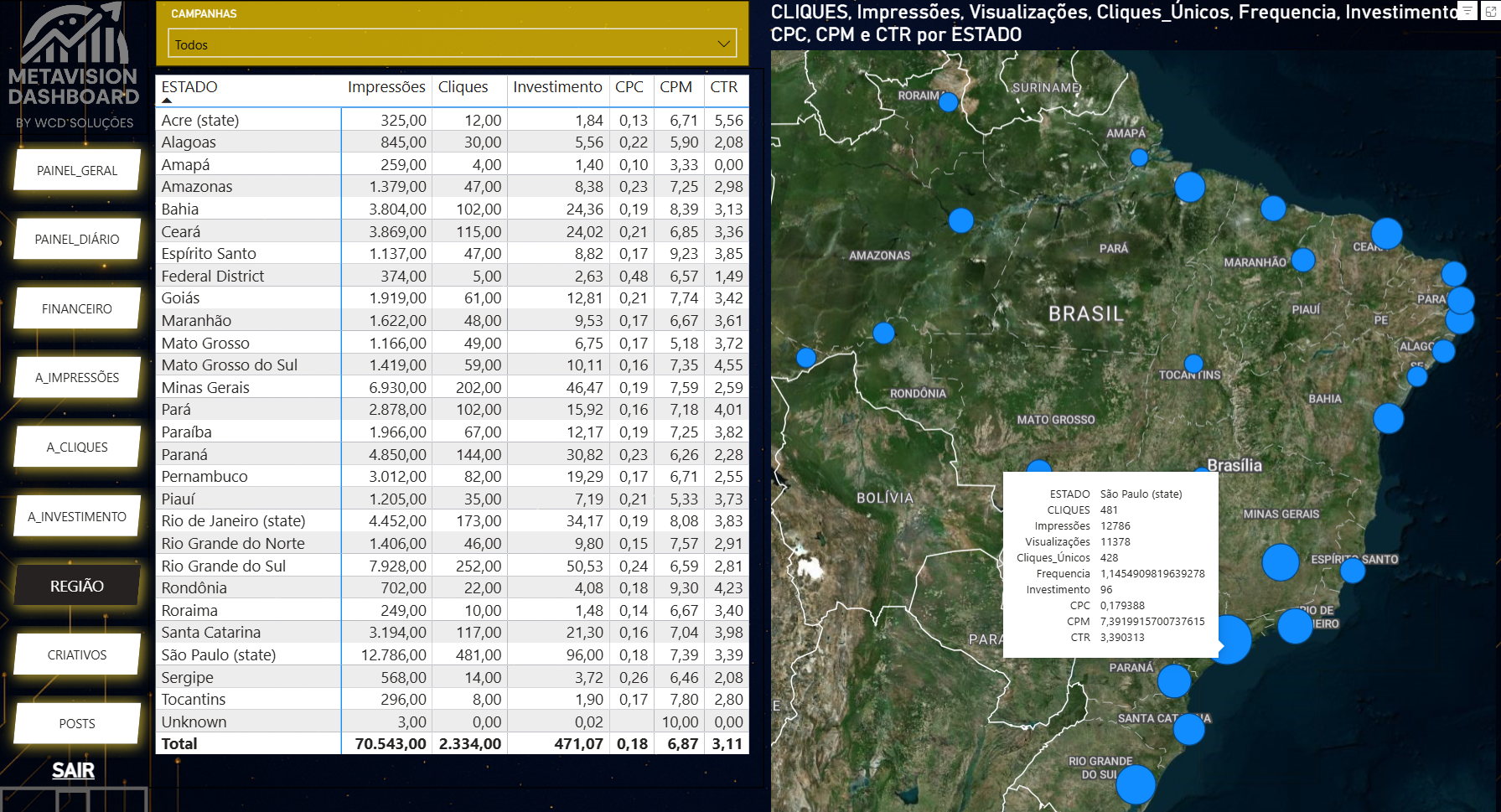Select the São Paulo (state) table row

219,655
